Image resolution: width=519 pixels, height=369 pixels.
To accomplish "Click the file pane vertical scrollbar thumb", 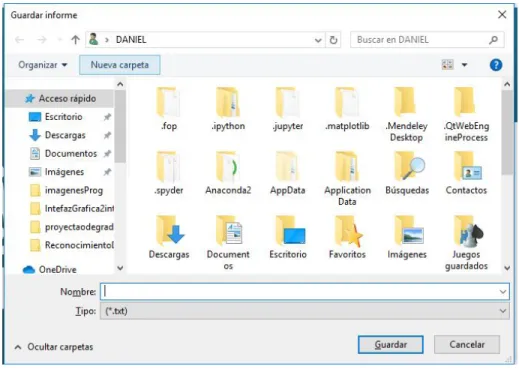I will point(507,132).
